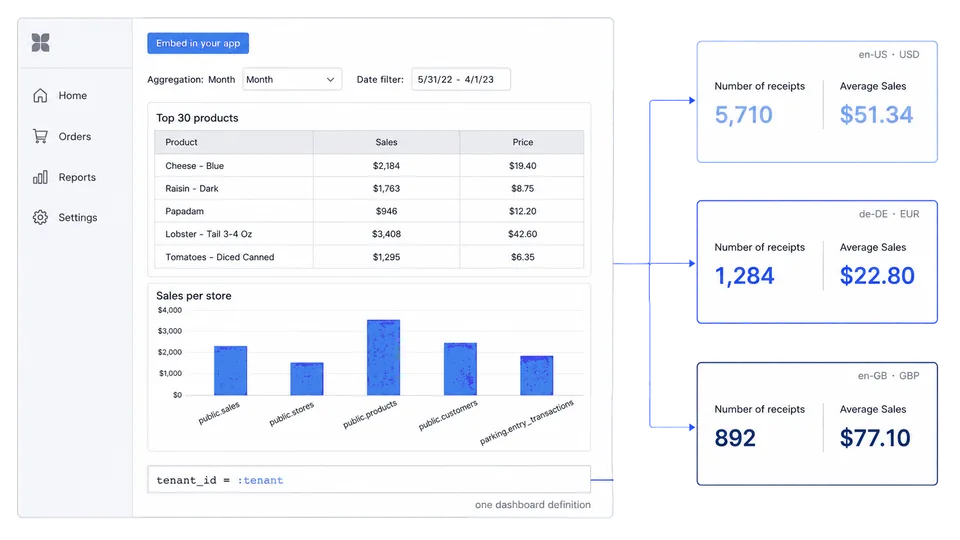
Task: Click the $12.20 price cell
Action: click(522, 211)
